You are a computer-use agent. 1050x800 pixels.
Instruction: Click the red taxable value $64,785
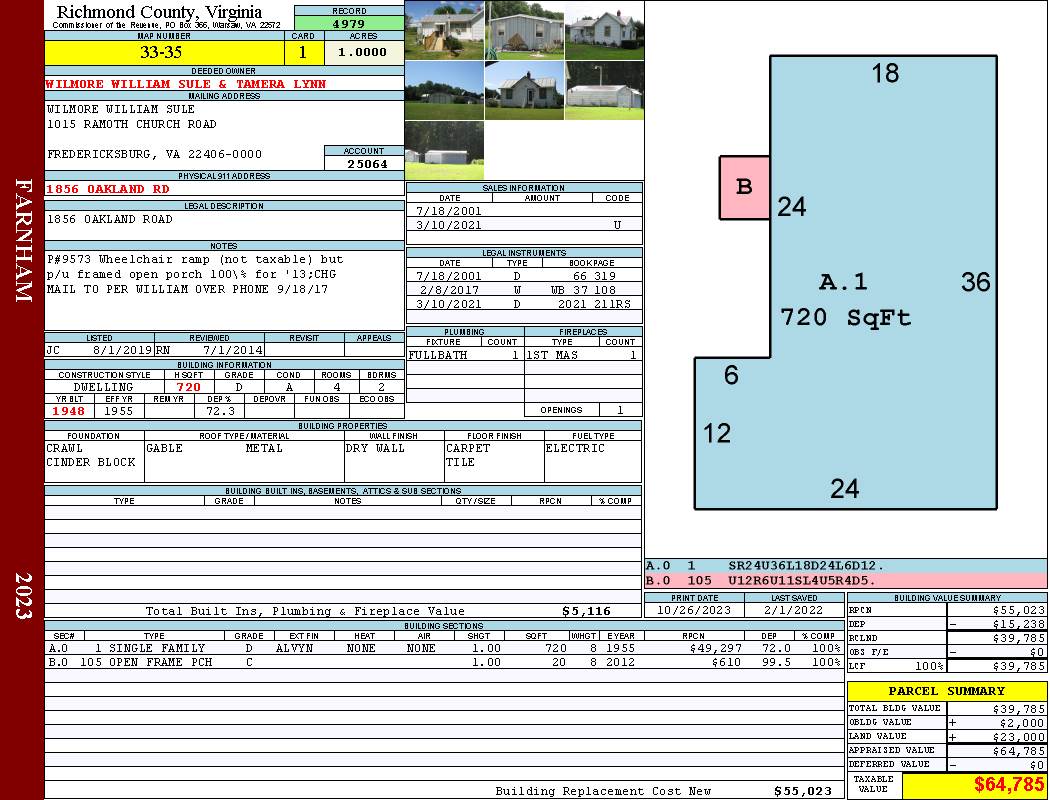pyautogui.click(x=1008, y=784)
